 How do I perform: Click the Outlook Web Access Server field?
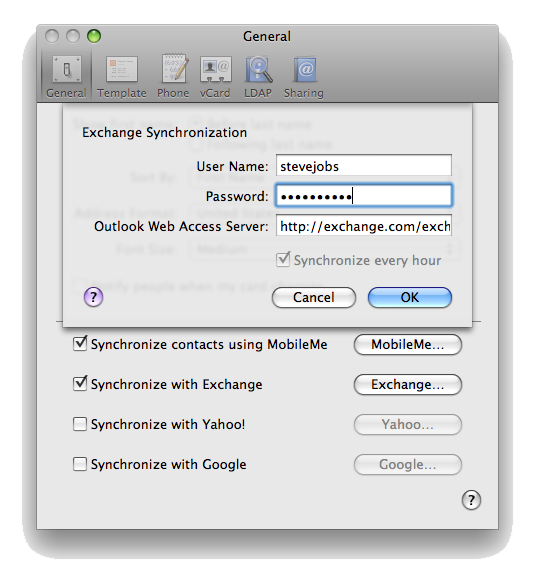click(364, 226)
